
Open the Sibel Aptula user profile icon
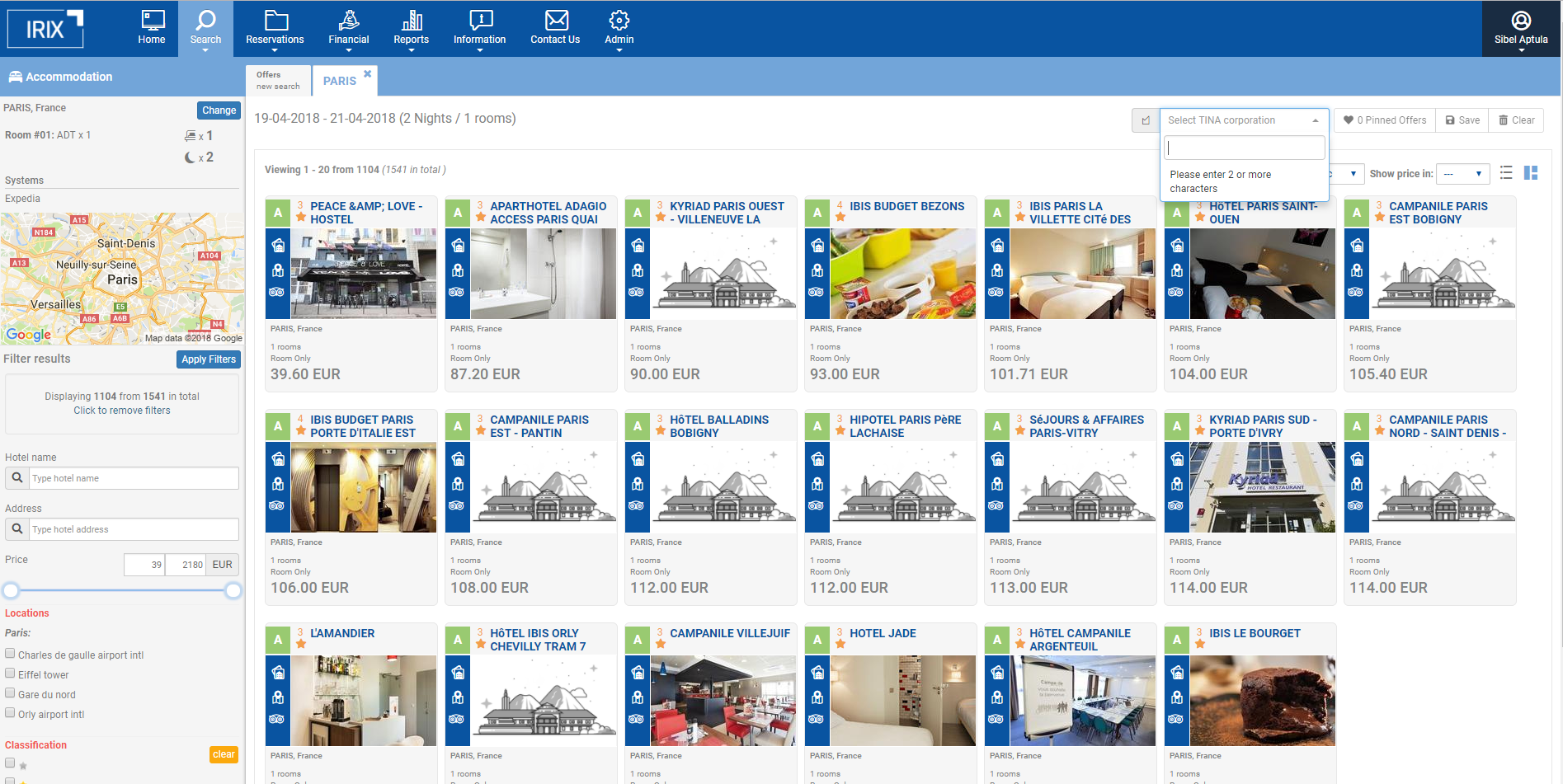point(1521,21)
